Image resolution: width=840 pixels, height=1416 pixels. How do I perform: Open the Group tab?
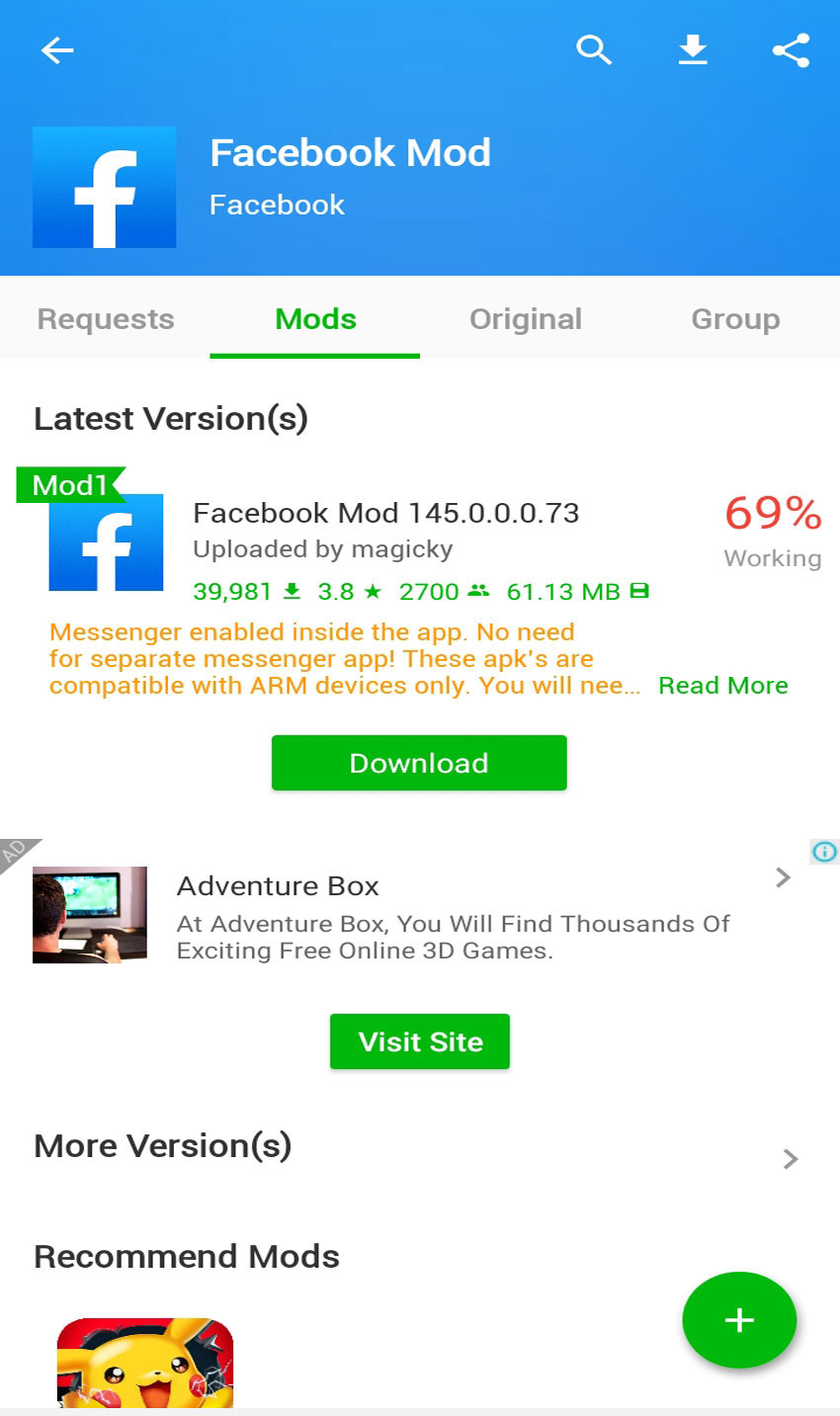click(x=735, y=319)
